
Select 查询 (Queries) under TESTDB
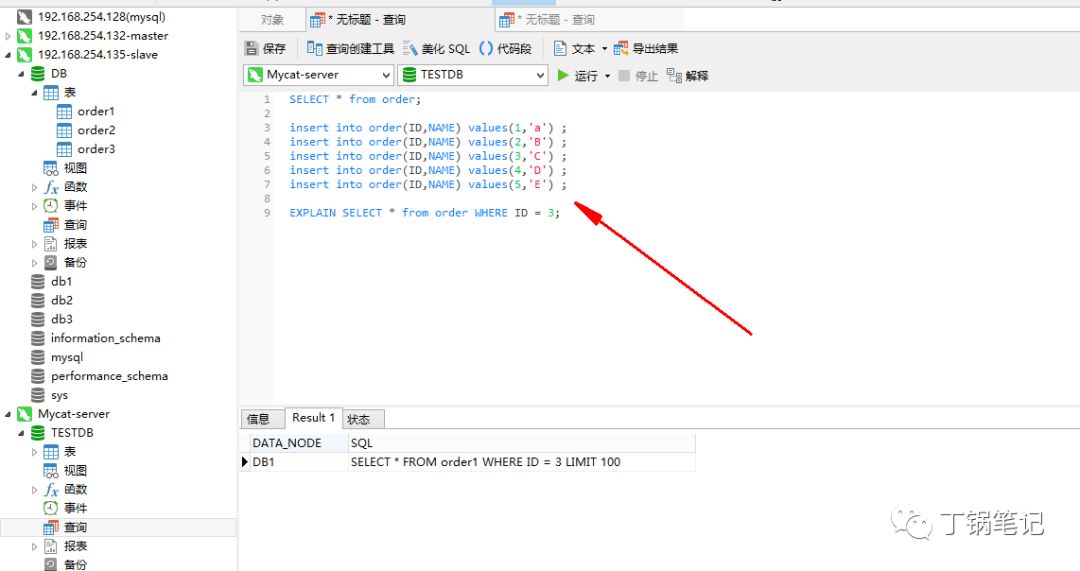tap(75, 527)
